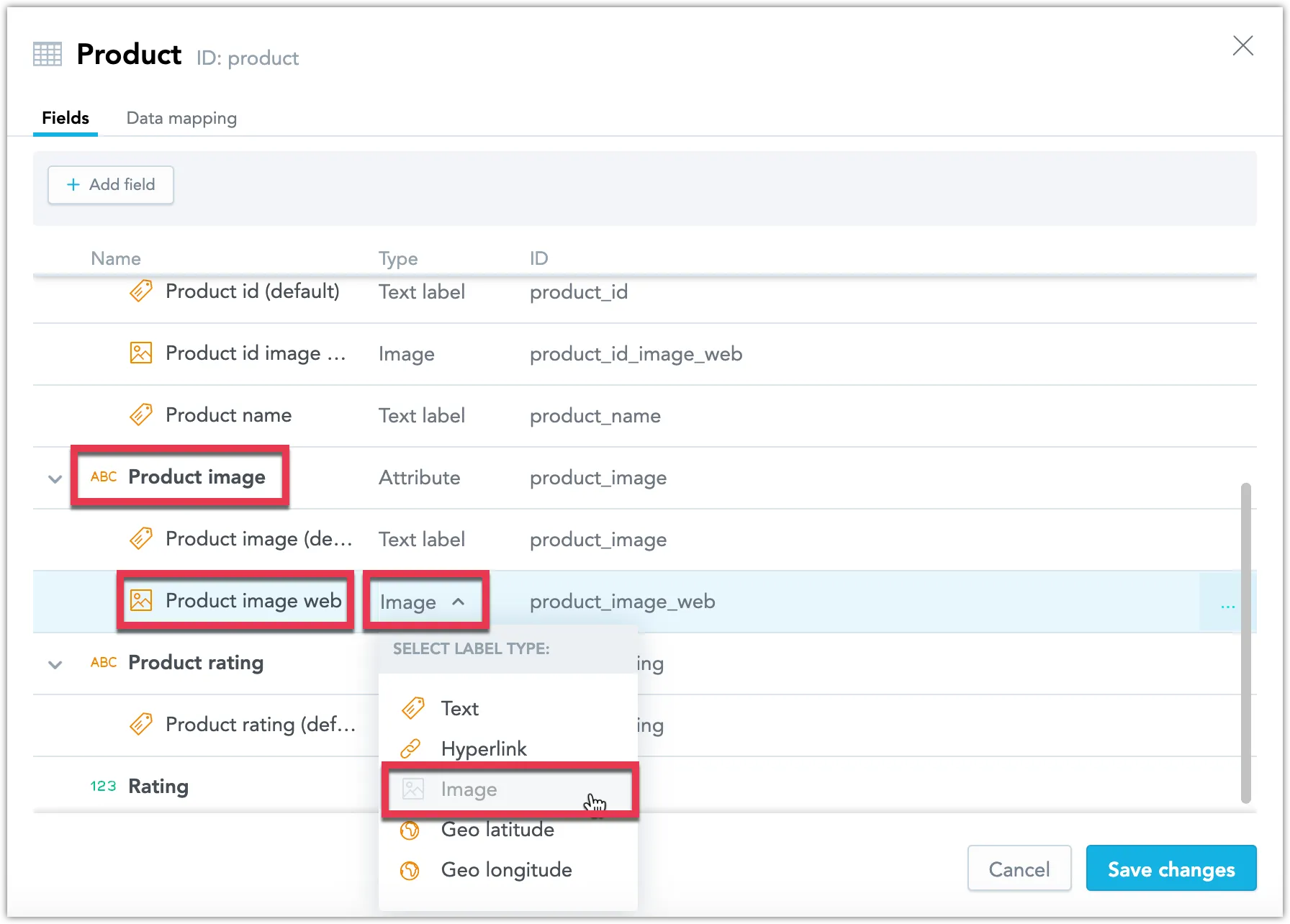Screen dimensions: 1290x924
Task: Switch to the Data mapping tab
Action: [x=181, y=118]
